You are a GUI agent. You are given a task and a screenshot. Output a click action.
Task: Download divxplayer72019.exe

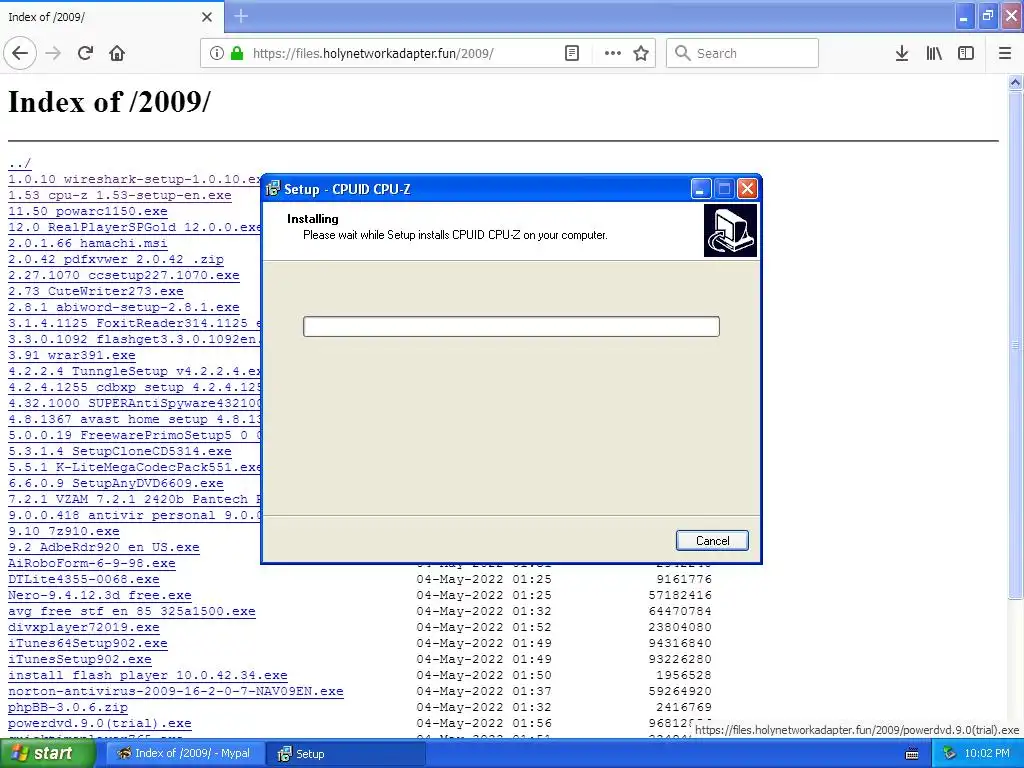(x=84, y=627)
